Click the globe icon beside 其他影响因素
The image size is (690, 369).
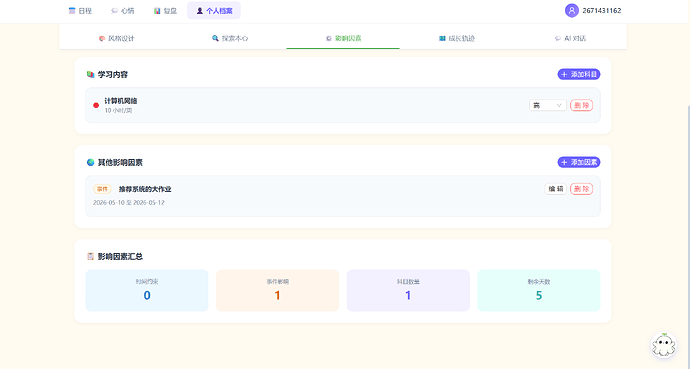click(91, 162)
